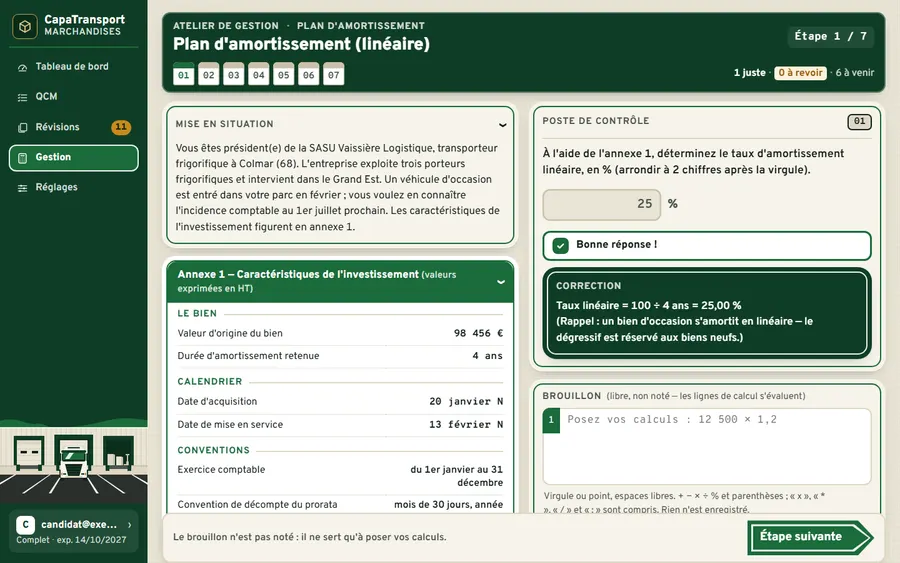Click the Correction explanation box
This screenshot has height=563, width=900.
pyautogui.click(x=707, y=313)
